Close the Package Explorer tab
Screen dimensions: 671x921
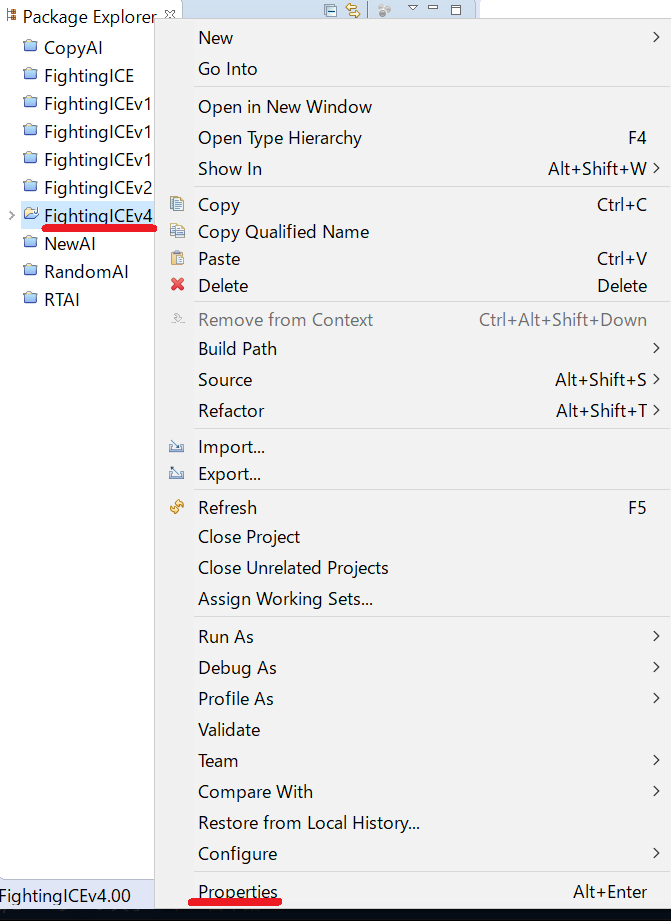click(x=170, y=14)
